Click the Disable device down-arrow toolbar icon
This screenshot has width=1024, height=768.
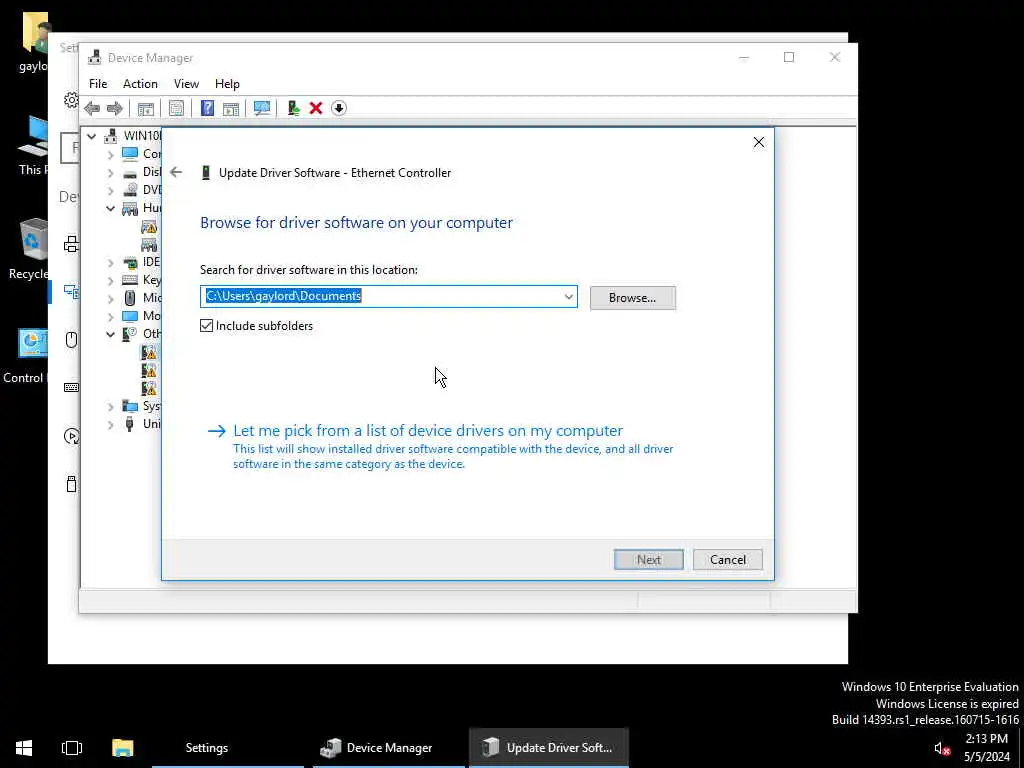338,108
